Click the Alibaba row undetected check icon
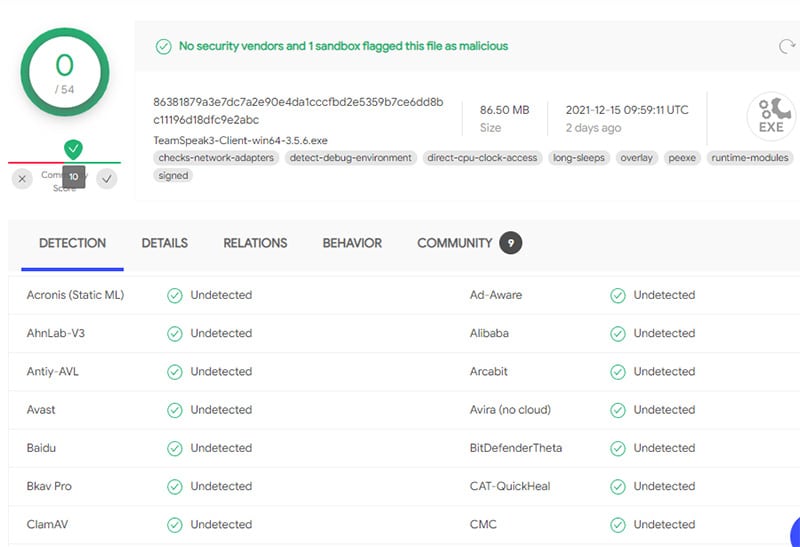Image resolution: width=800 pixels, height=547 pixels. pyautogui.click(x=618, y=334)
